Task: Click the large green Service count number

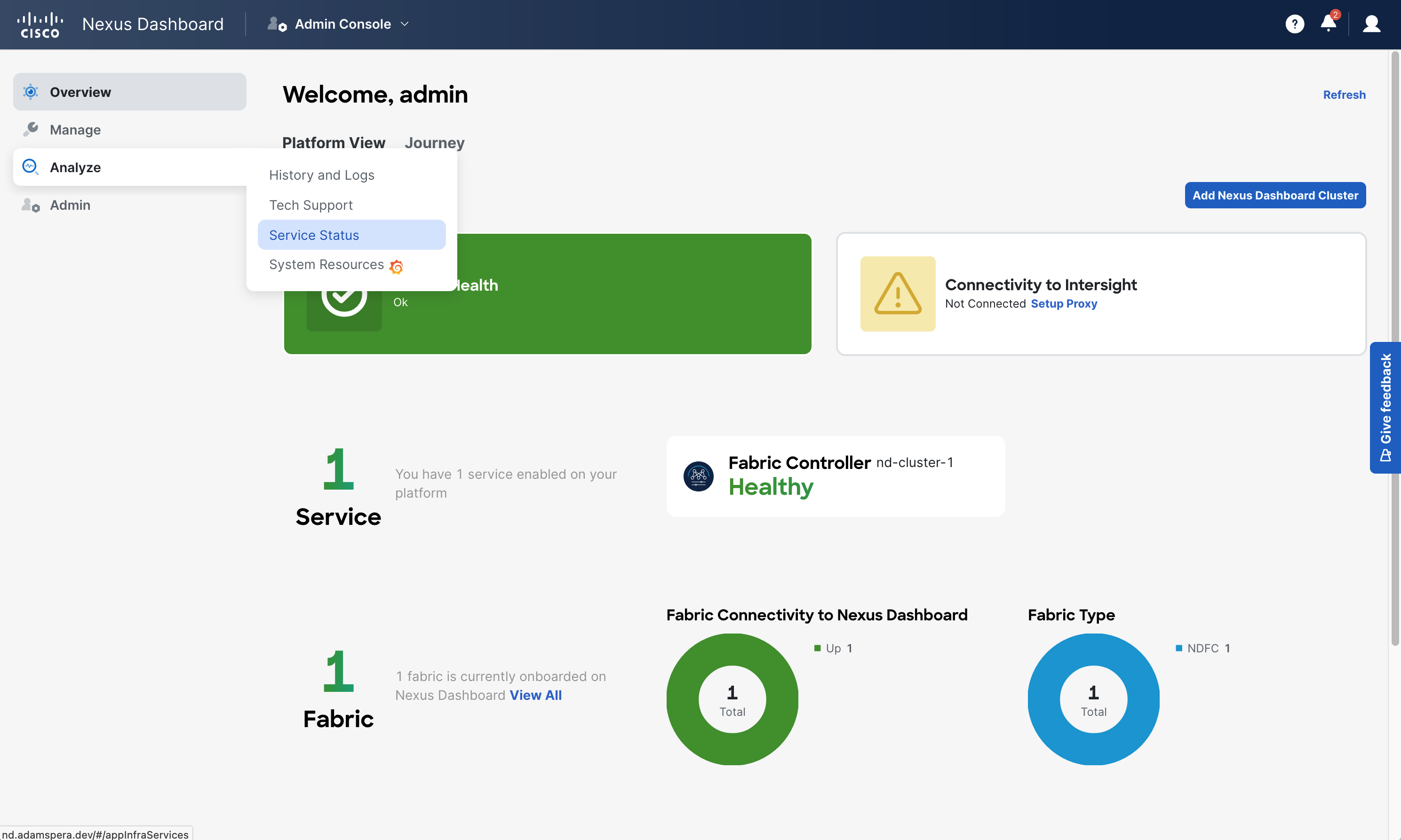Action: coord(339,469)
